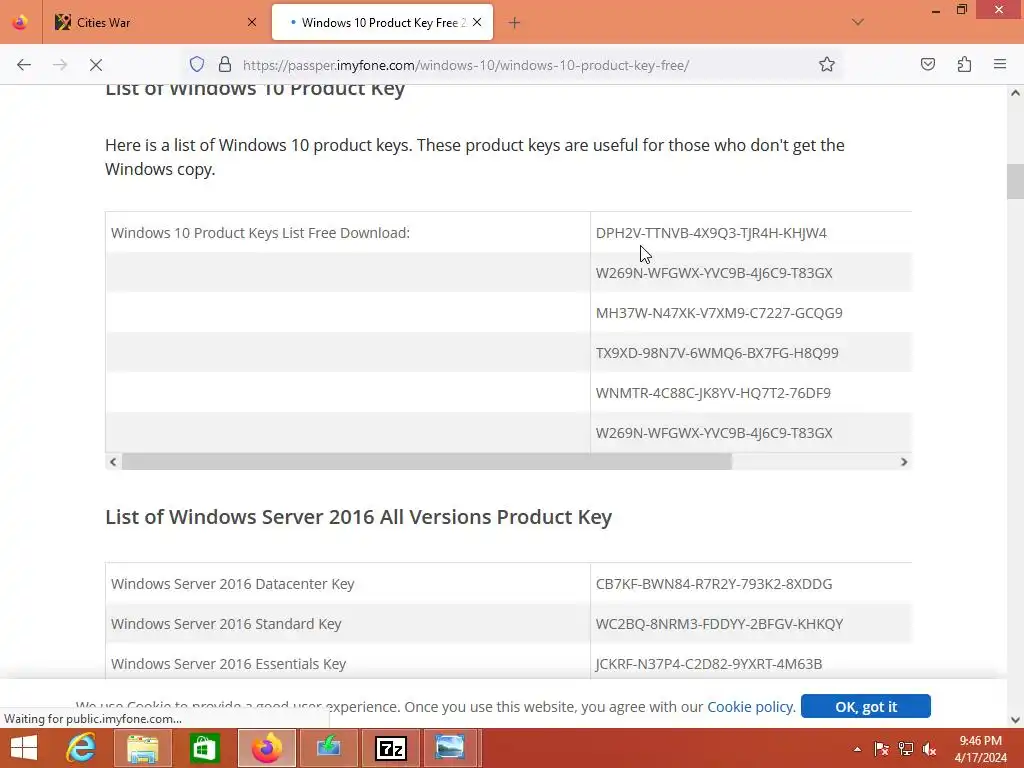Open the download installer taskbar icon

[328, 748]
